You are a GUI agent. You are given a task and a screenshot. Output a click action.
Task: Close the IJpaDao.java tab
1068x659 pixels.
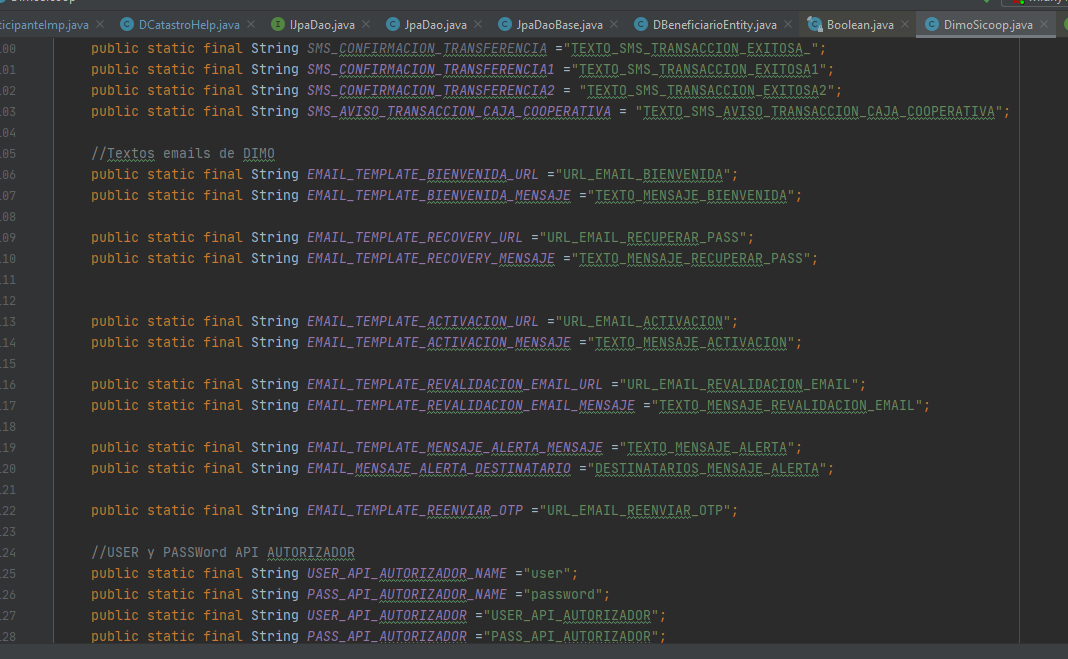click(366, 24)
